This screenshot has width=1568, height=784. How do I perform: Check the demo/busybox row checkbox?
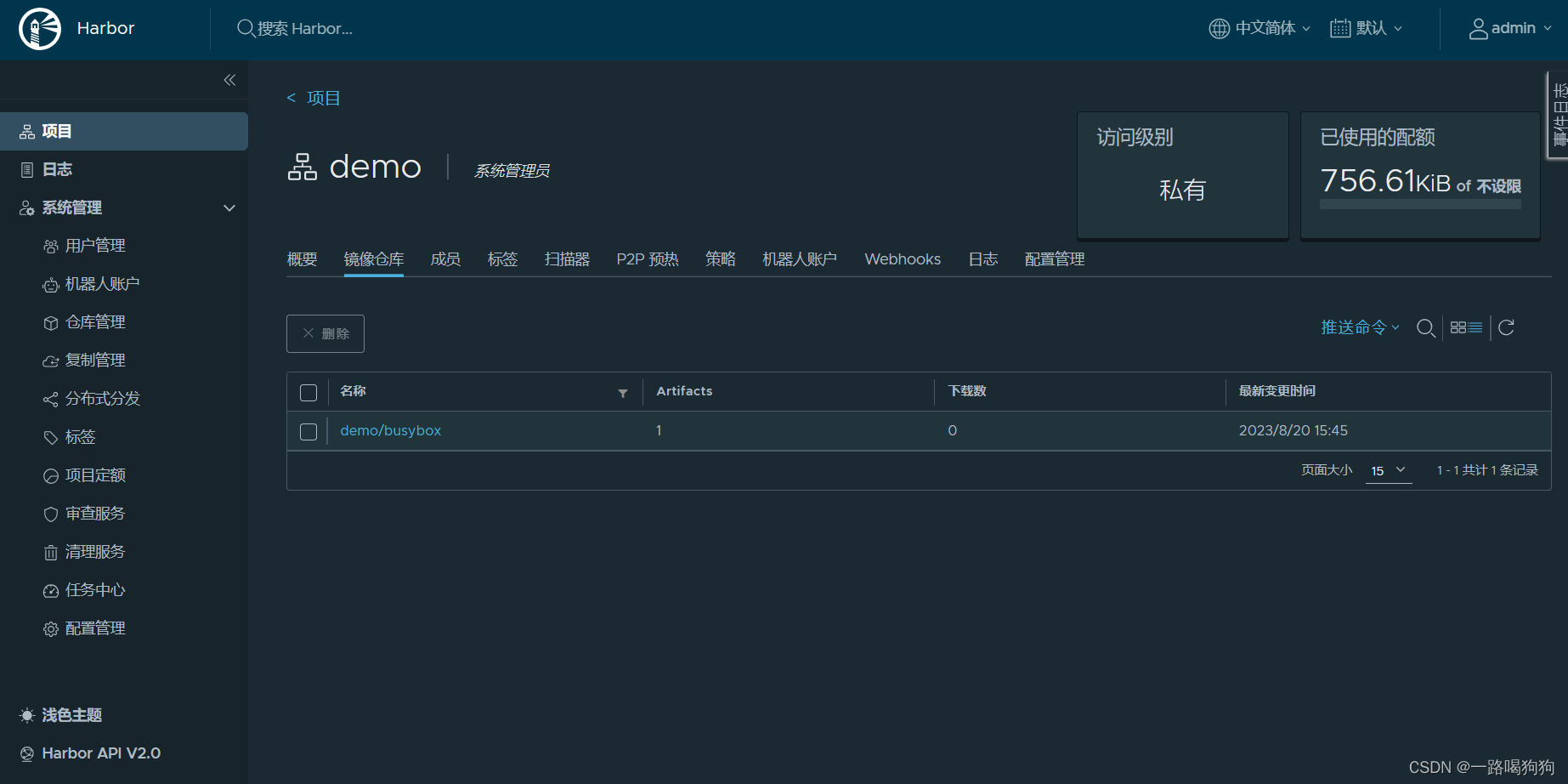[x=309, y=432]
